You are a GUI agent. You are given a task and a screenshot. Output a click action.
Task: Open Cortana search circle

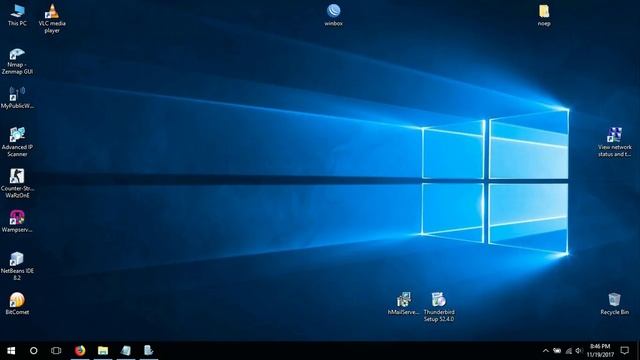(x=33, y=351)
